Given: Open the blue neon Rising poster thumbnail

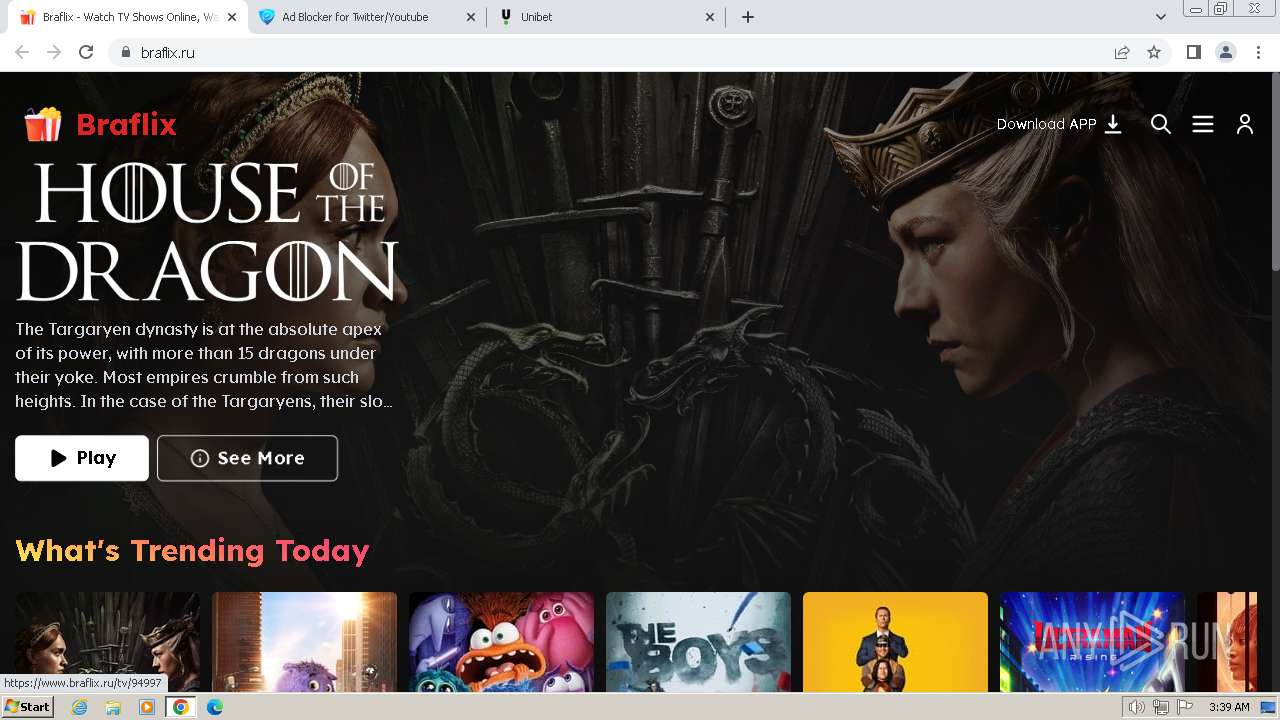Looking at the screenshot, I should pos(1092,642).
